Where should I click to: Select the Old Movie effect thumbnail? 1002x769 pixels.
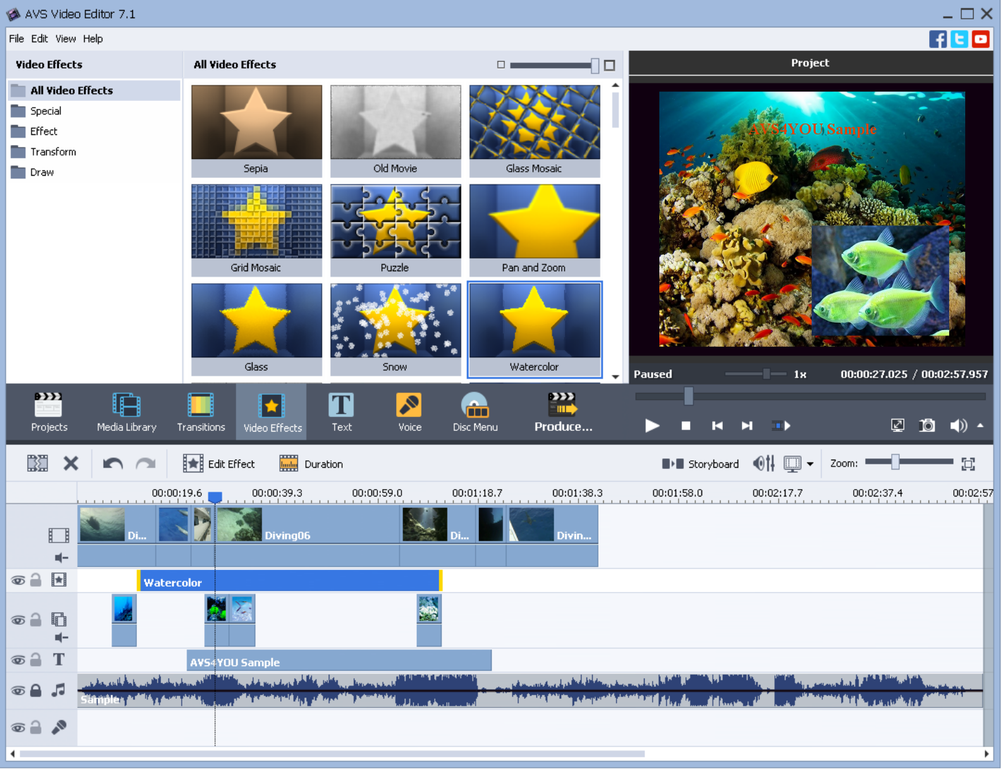click(396, 130)
